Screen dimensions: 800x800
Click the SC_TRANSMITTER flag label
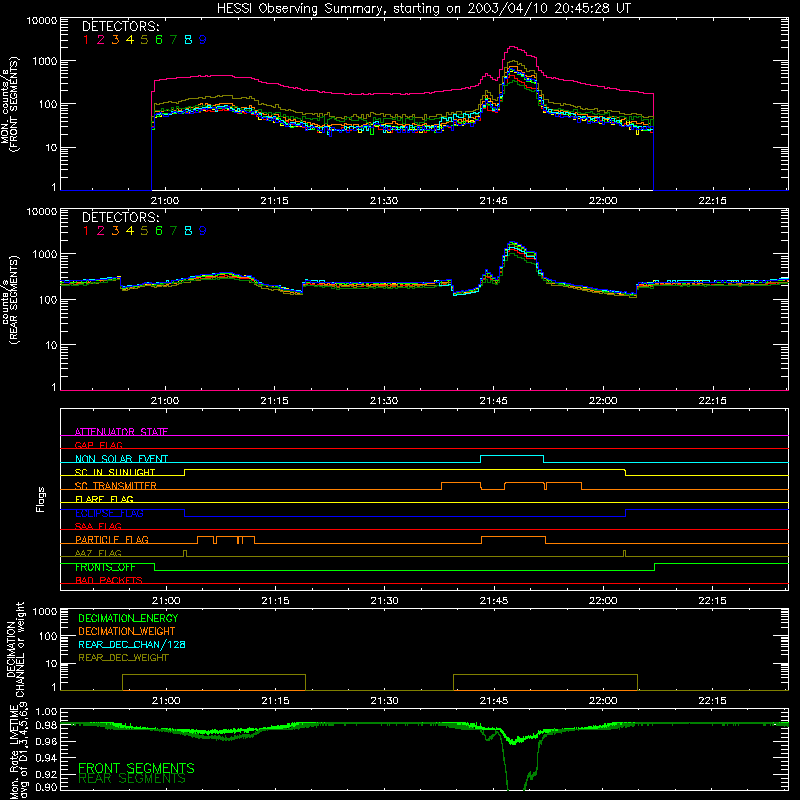[x=116, y=485]
